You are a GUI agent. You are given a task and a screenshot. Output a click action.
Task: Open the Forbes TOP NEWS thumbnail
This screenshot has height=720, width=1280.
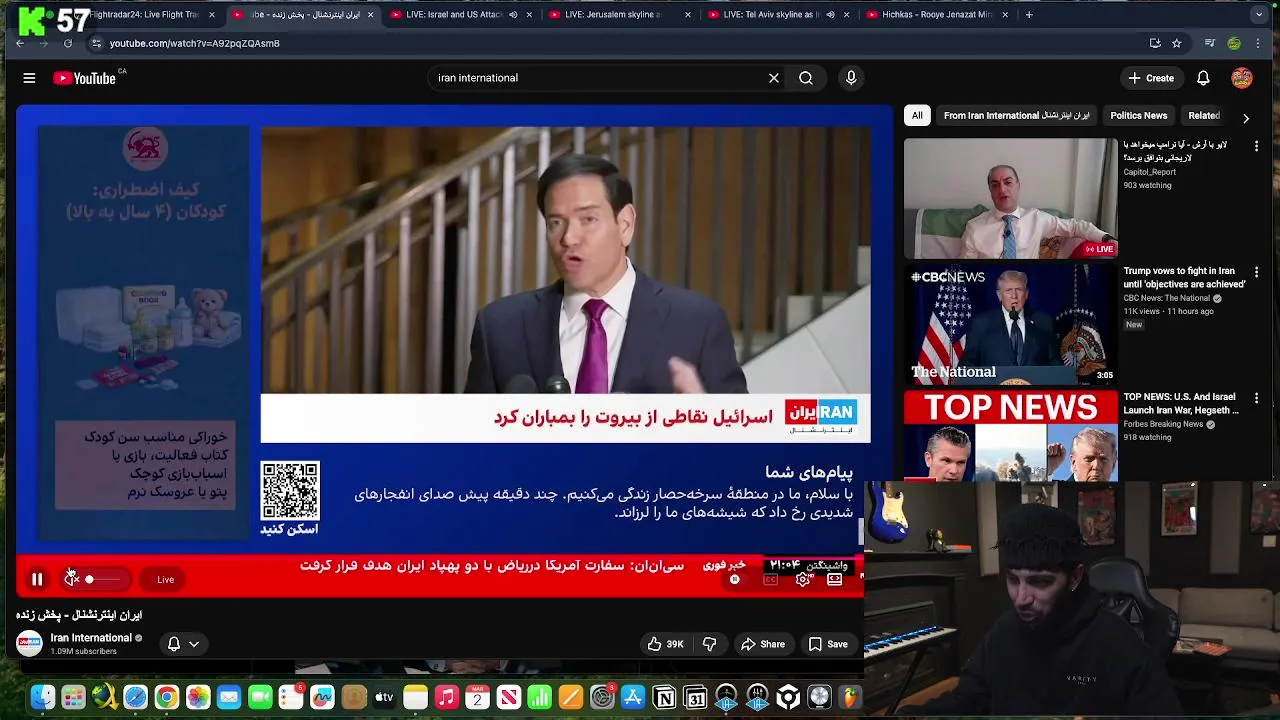[1010, 436]
